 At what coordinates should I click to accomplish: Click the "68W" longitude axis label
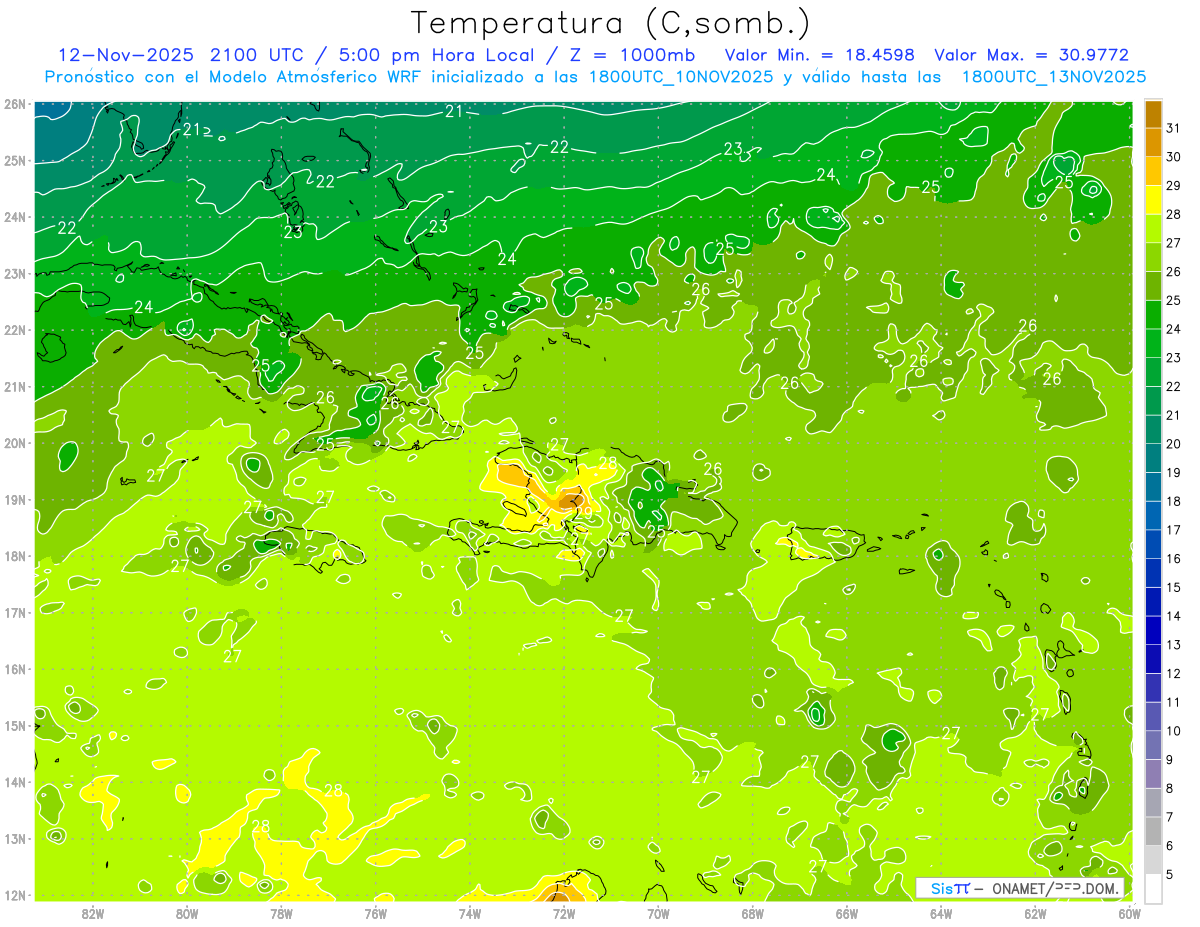pos(752,913)
